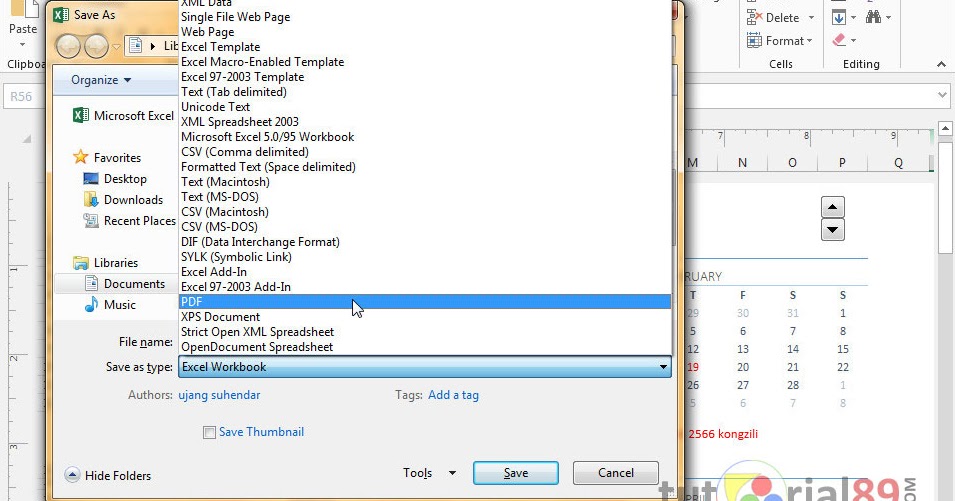Viewport: 955px width, 501px height.
Task: Pick Excel 97-2003 Template format
Action: point(425,77)
